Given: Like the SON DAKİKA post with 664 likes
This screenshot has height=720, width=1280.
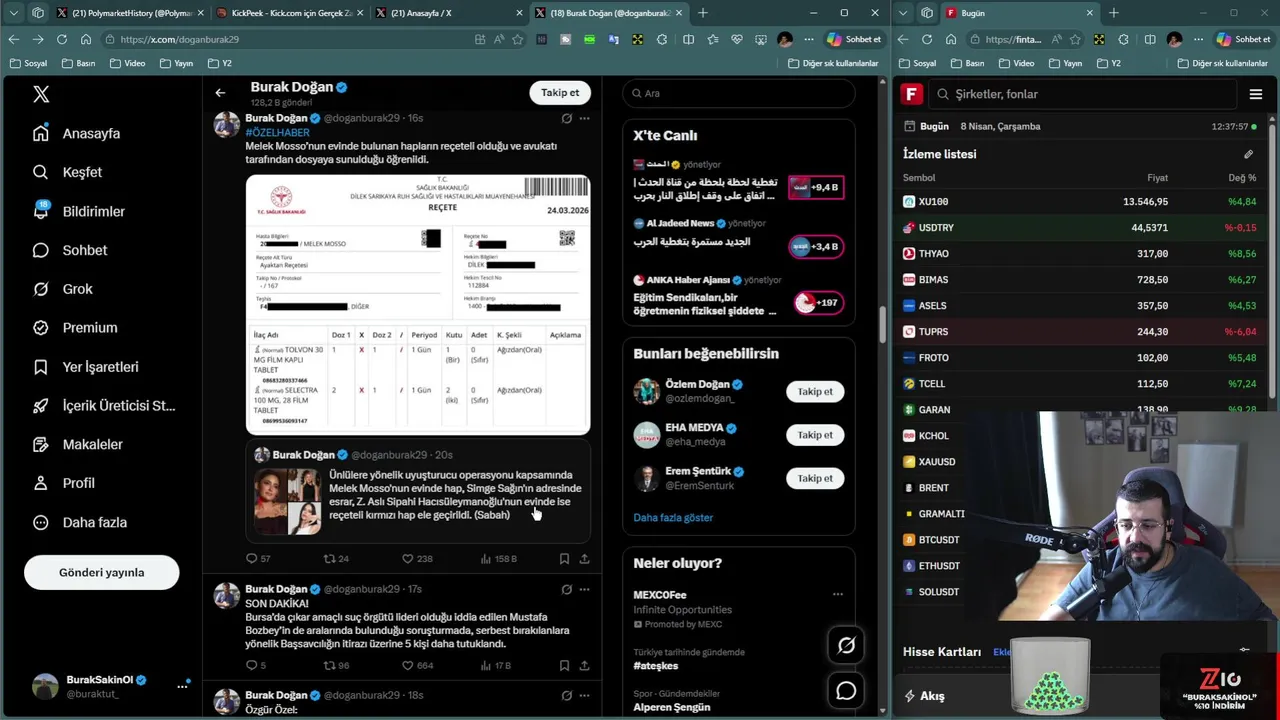Looking at the screenshot, I should (x=417, y=665).
